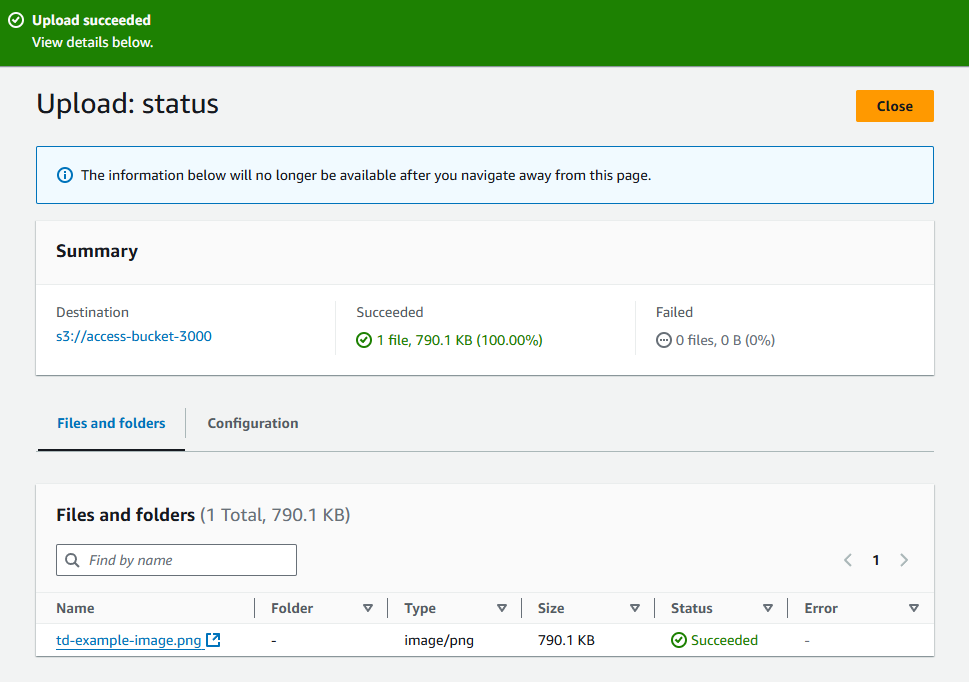The image size is (969, 682).
Task: Open the td-example-image.png file link
Action: (128, 640)
